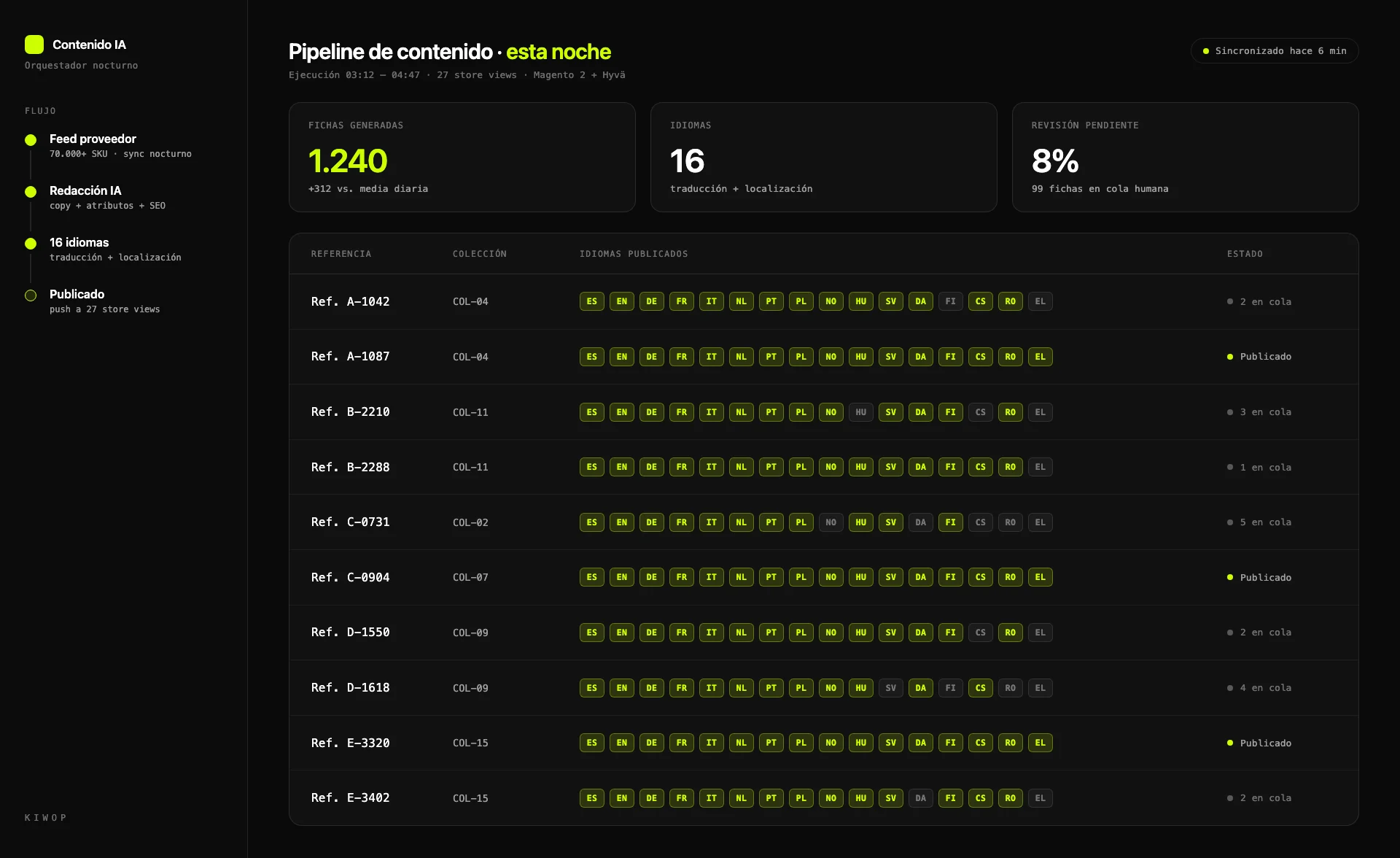Open row Ref. A-1087
This screenshot has width=1400, height=858.
823,357
